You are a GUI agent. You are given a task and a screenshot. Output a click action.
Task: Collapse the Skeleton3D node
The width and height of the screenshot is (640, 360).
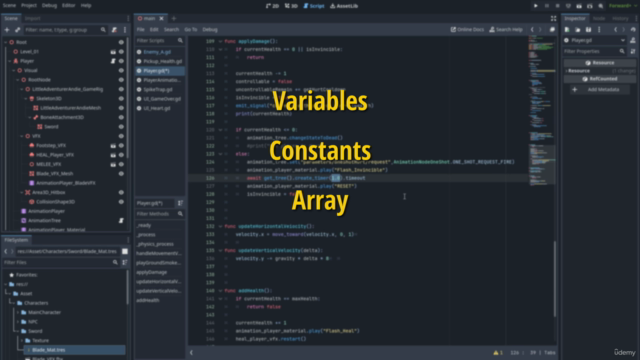click(26, 98)
